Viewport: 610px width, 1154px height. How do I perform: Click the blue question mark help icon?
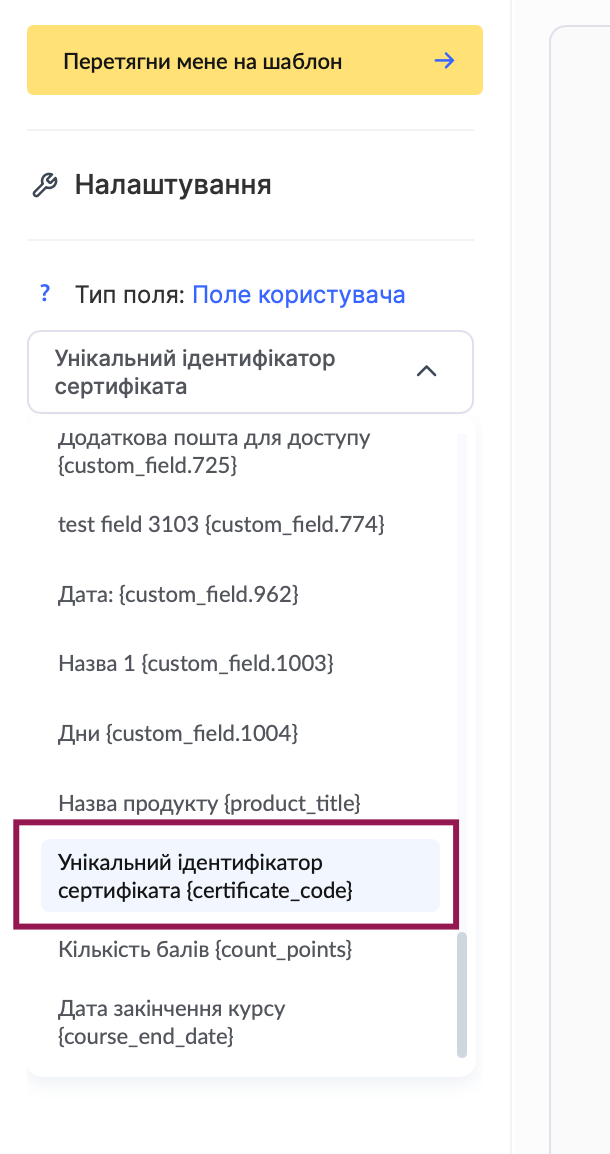pyautogui.click(x=44, y=294)
